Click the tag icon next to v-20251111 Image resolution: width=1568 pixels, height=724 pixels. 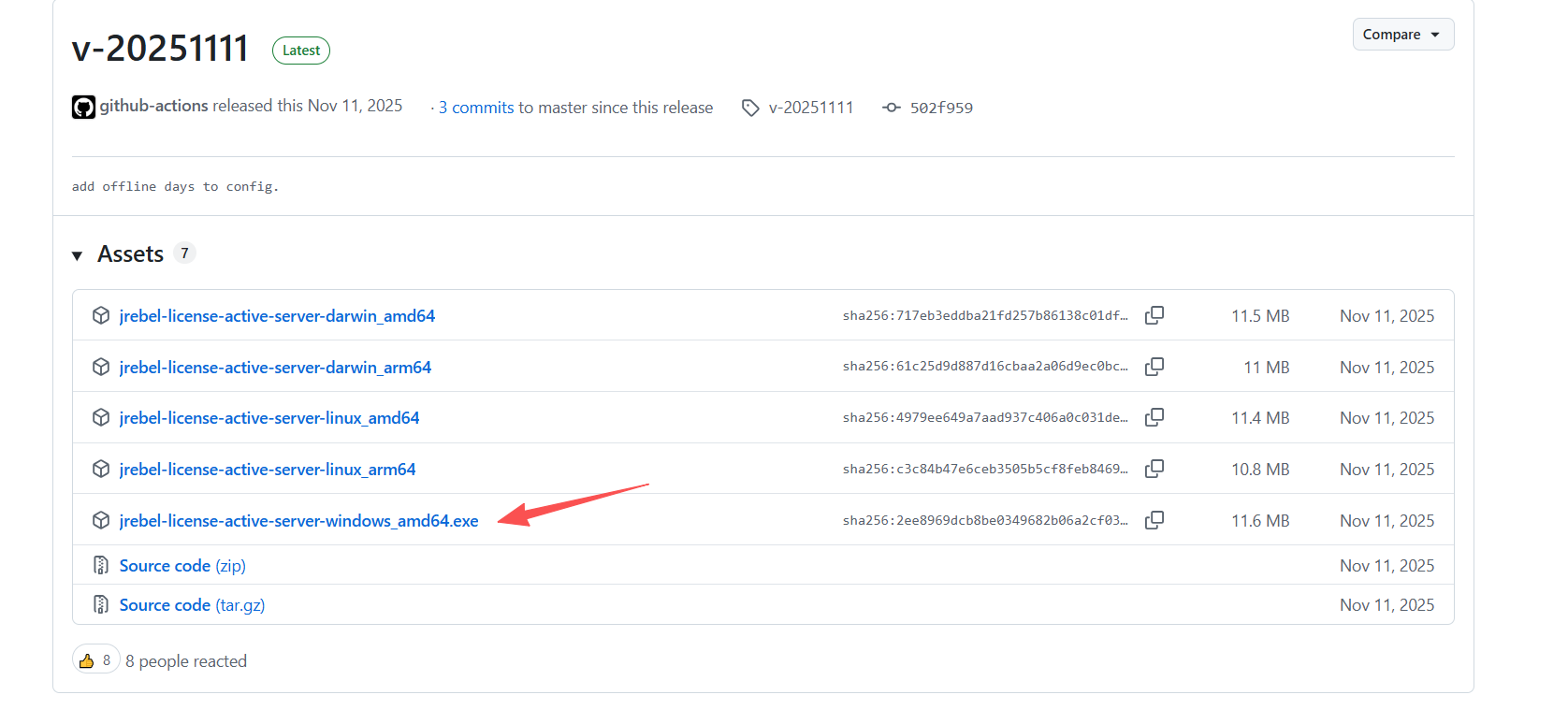(750, 108)
